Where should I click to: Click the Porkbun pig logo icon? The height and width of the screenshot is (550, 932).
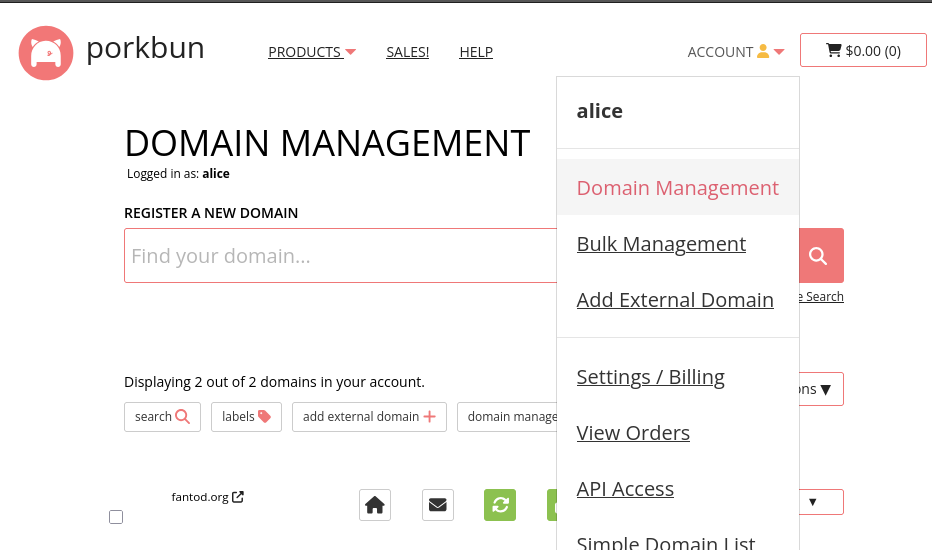46,53
